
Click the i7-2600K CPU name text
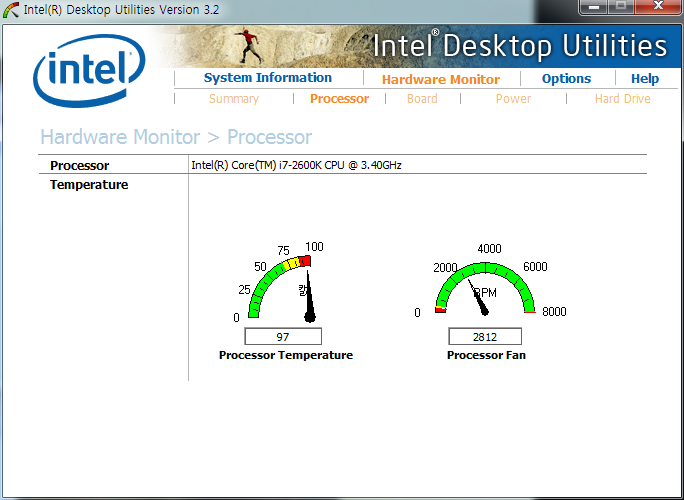[x=296, y=165]
